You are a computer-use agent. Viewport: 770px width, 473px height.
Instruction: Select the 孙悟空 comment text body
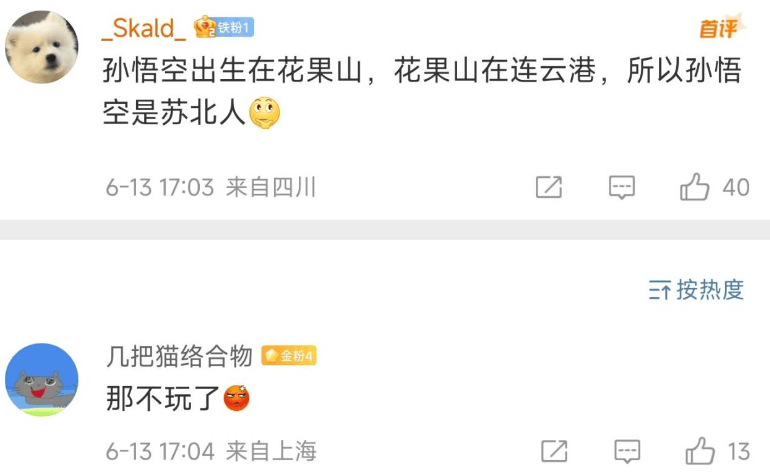(x=422, y=91)
